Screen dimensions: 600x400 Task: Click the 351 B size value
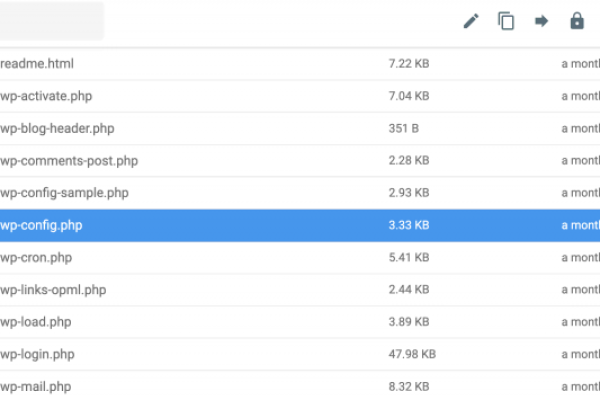(404, 128)
